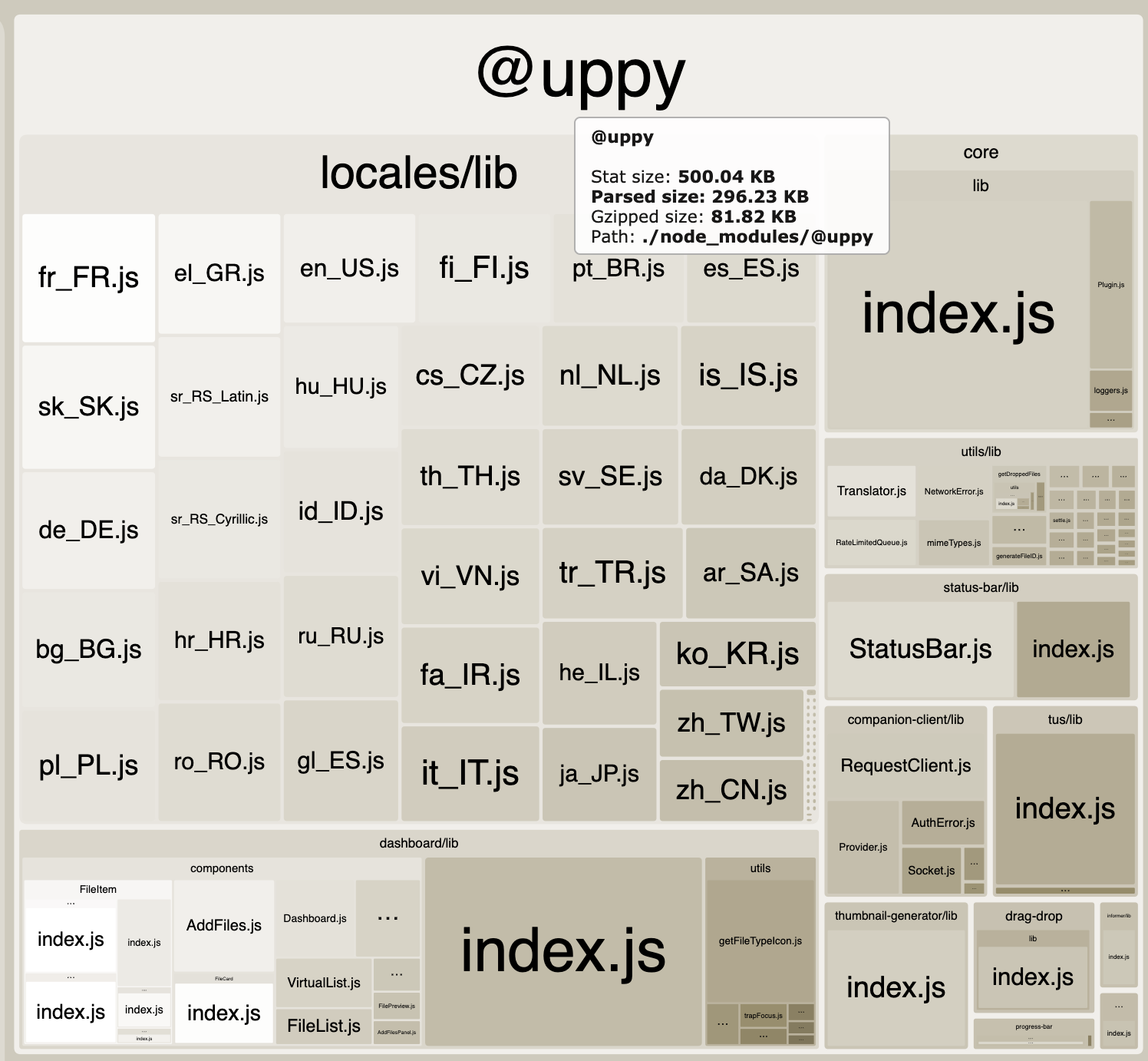Click the 'mimeTypes.js' block
The height and width of the screenshot is (1061, 1148).
[x=954, y=543]
